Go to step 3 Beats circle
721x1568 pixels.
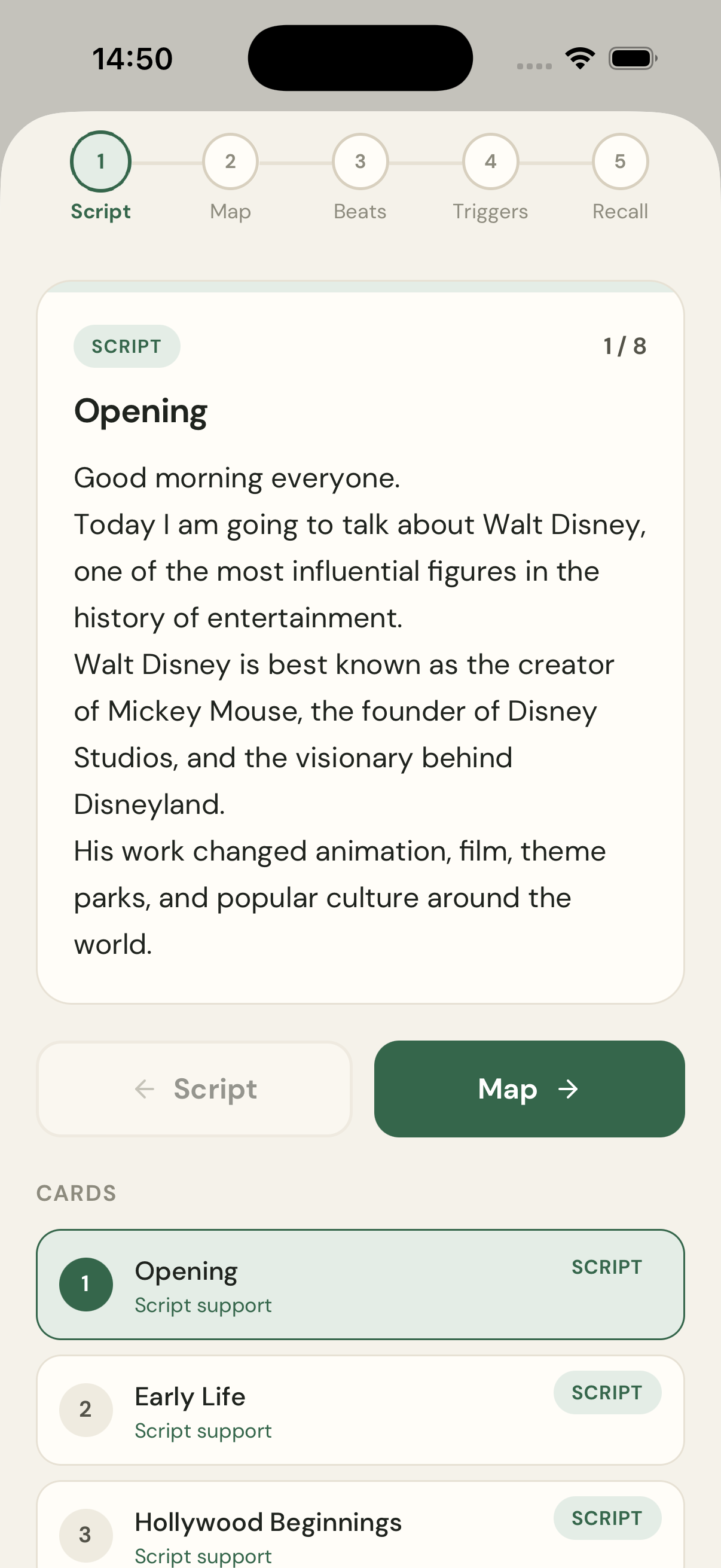coord(360,161)
